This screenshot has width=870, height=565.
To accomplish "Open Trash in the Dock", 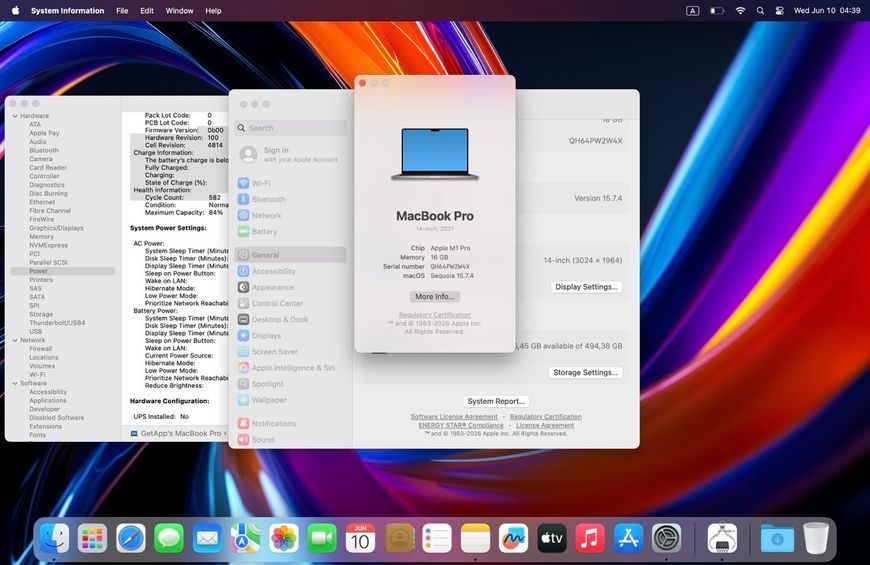I will [x=816, y=538].
